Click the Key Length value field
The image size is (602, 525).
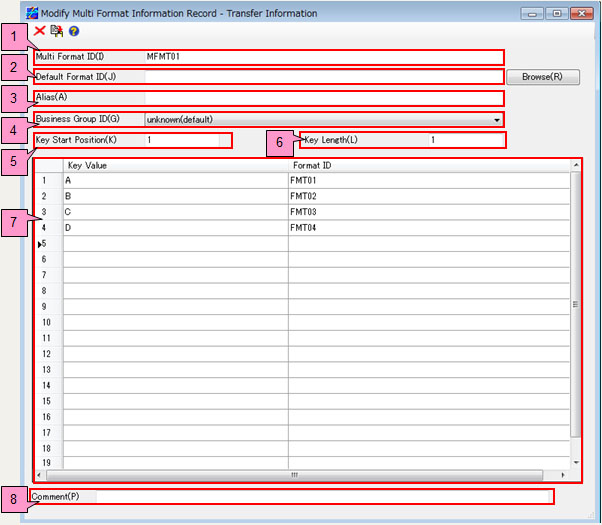(x=465, y=140)
